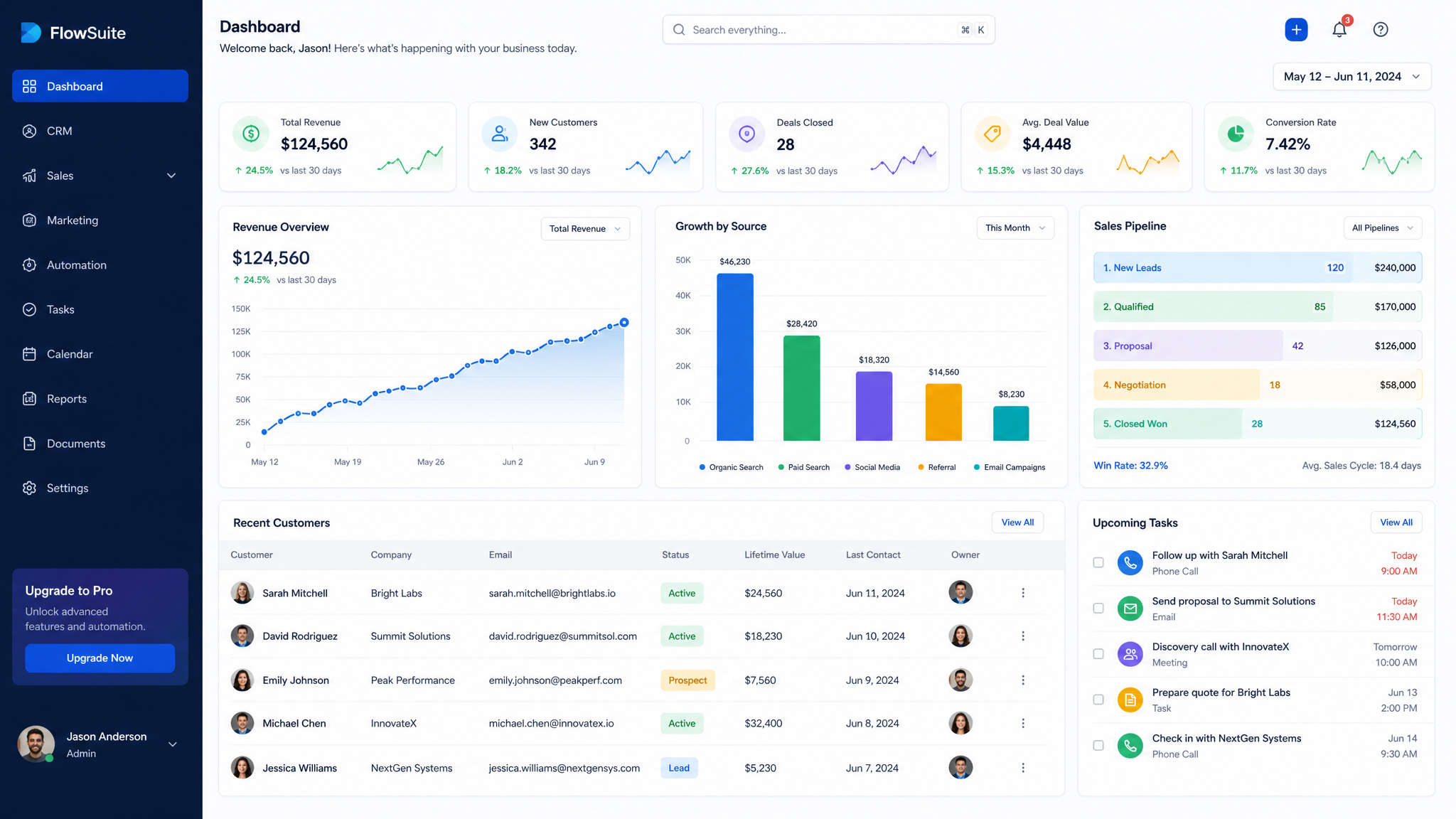Screen dimensions: 1456x819
Task: Click meeting icon for InnovateX discovery call
Action: 1130,654
